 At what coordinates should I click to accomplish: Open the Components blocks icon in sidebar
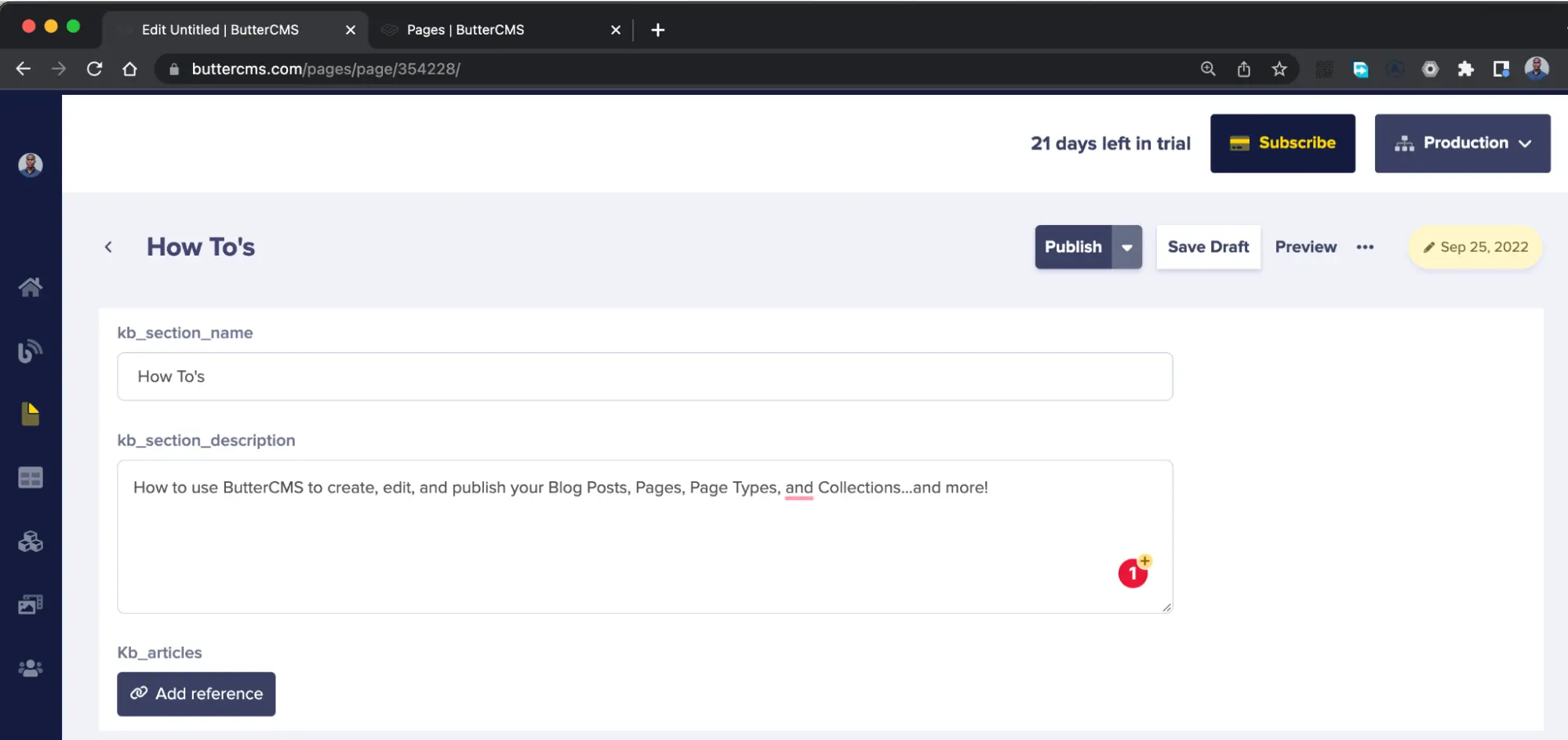pos(31,541)
